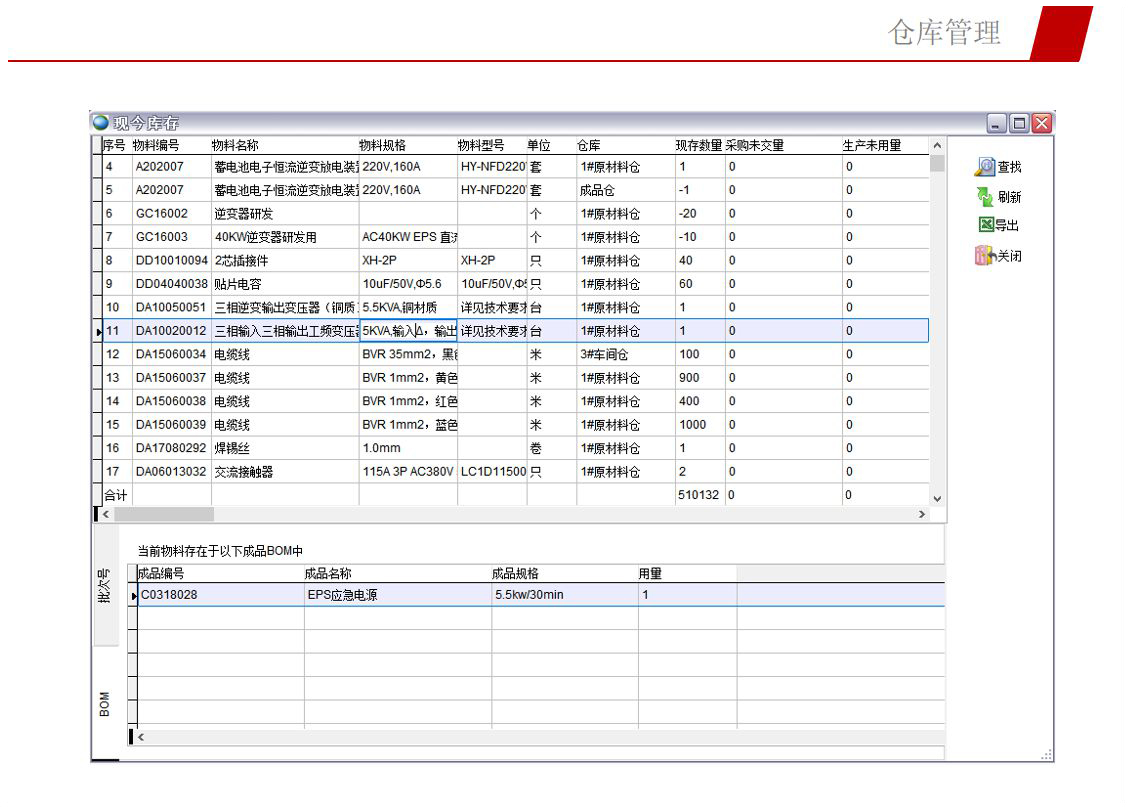Click the 查找 search icon

[x=985, y=167]
